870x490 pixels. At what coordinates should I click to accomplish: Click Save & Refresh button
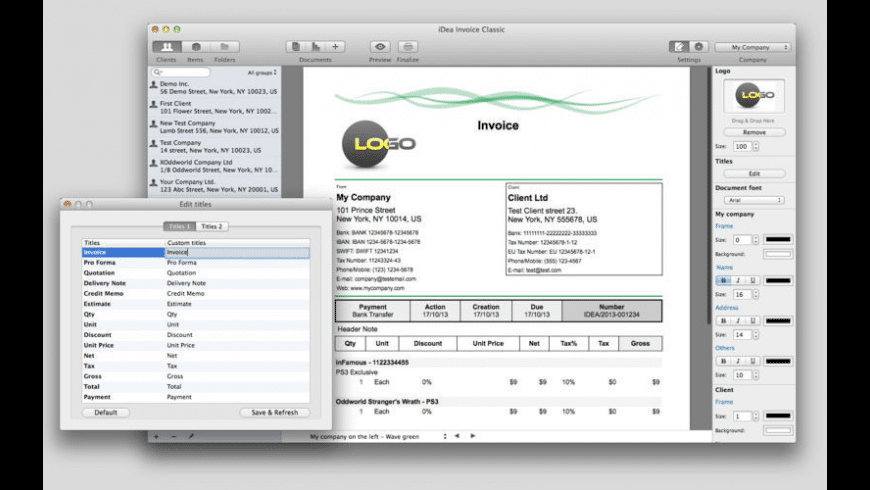point(275,412)
